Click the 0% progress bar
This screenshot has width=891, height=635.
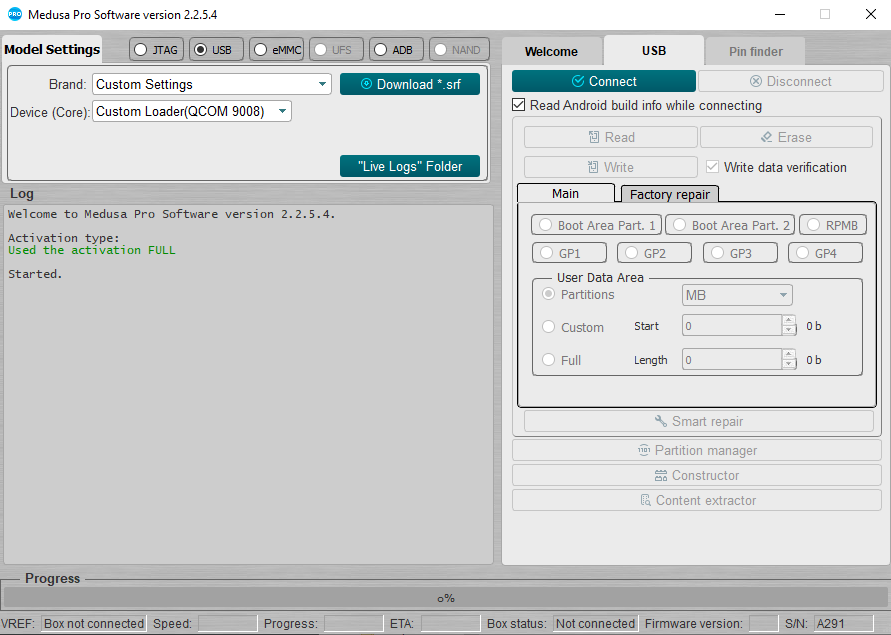446,598
